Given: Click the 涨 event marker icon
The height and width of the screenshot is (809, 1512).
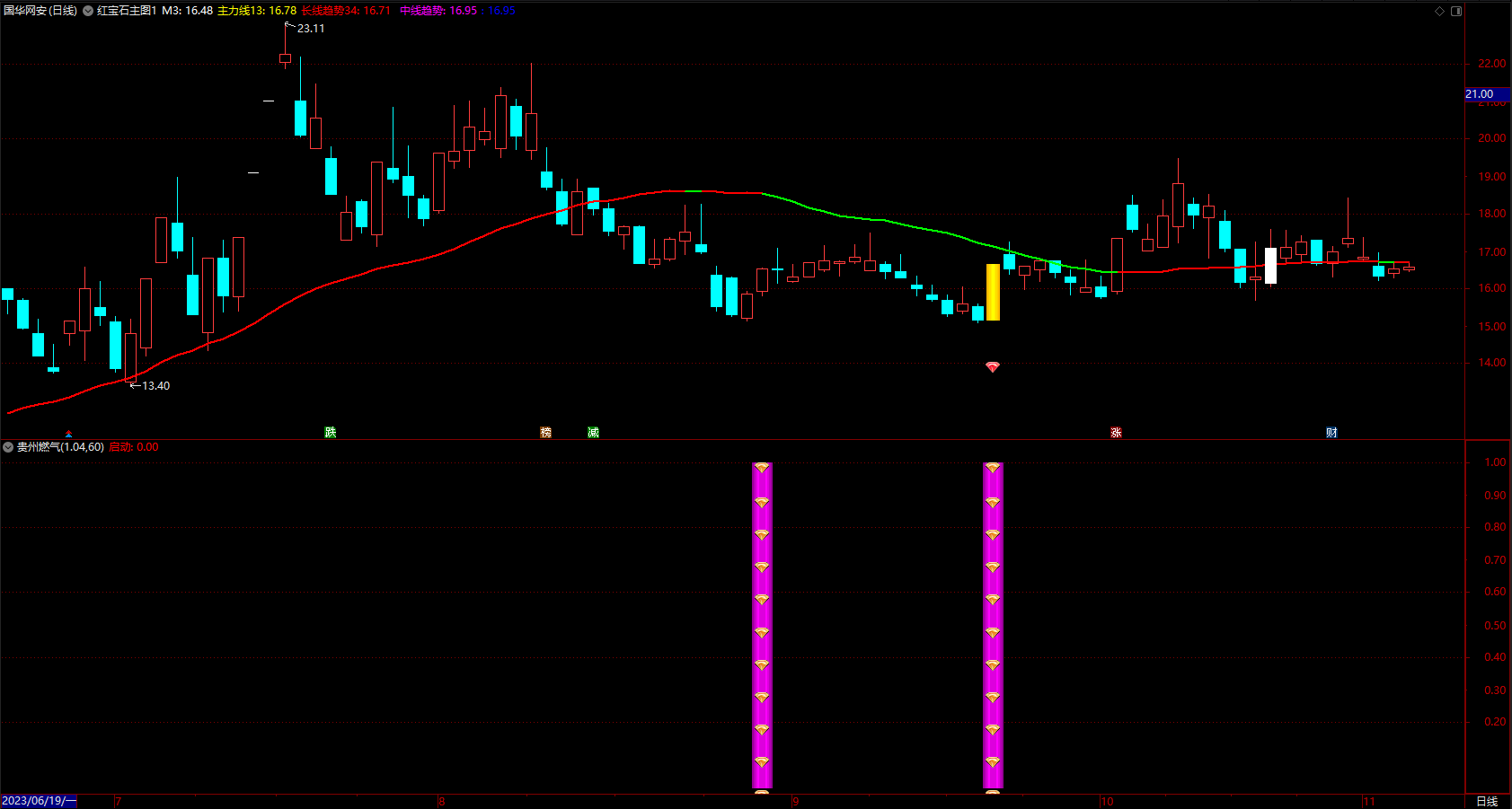Looking at the screenshot, I should pyautogui.click(x=1116, y=433).
